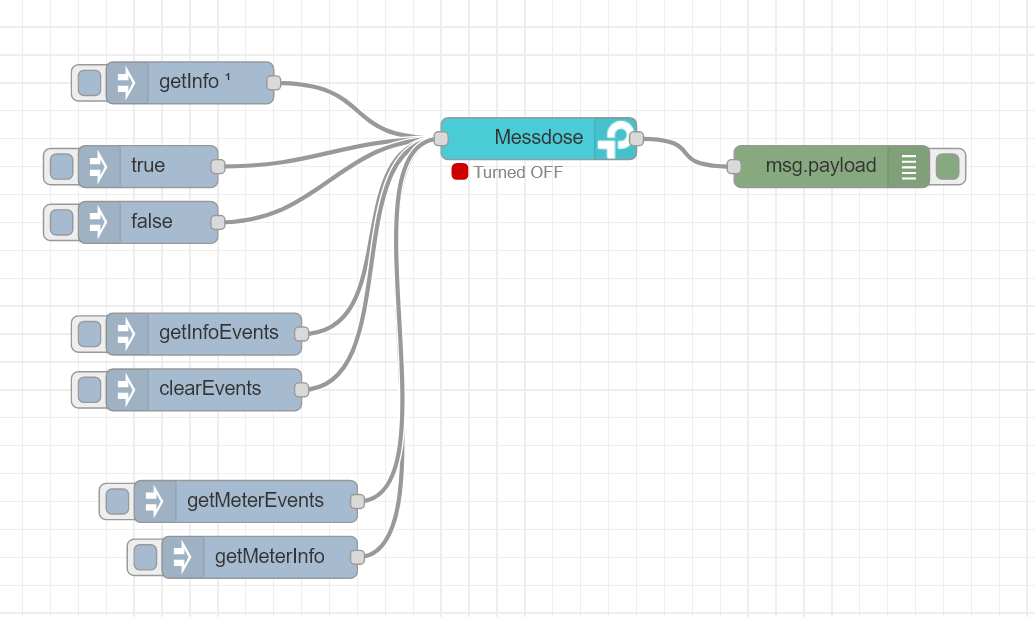Click the getMeterEvents node arrow icon
Image resolution: width=1035 pixels, height=617 pixels.
[155, 501]
